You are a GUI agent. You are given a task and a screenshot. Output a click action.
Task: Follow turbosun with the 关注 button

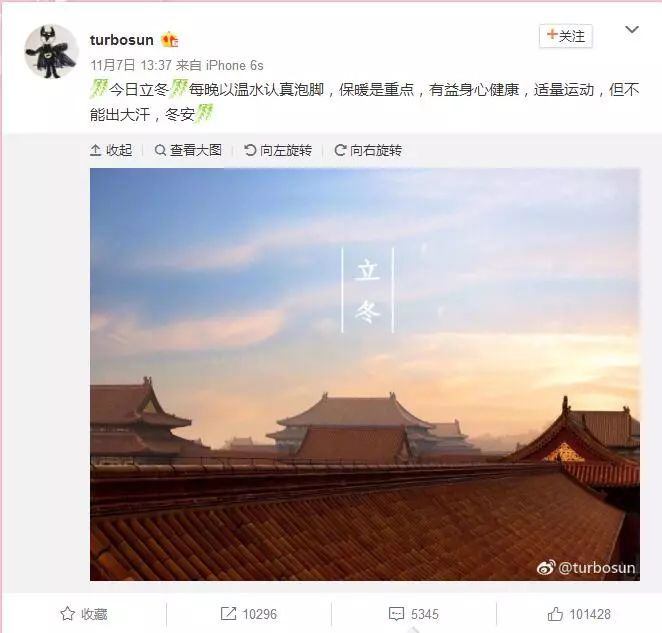566,35
